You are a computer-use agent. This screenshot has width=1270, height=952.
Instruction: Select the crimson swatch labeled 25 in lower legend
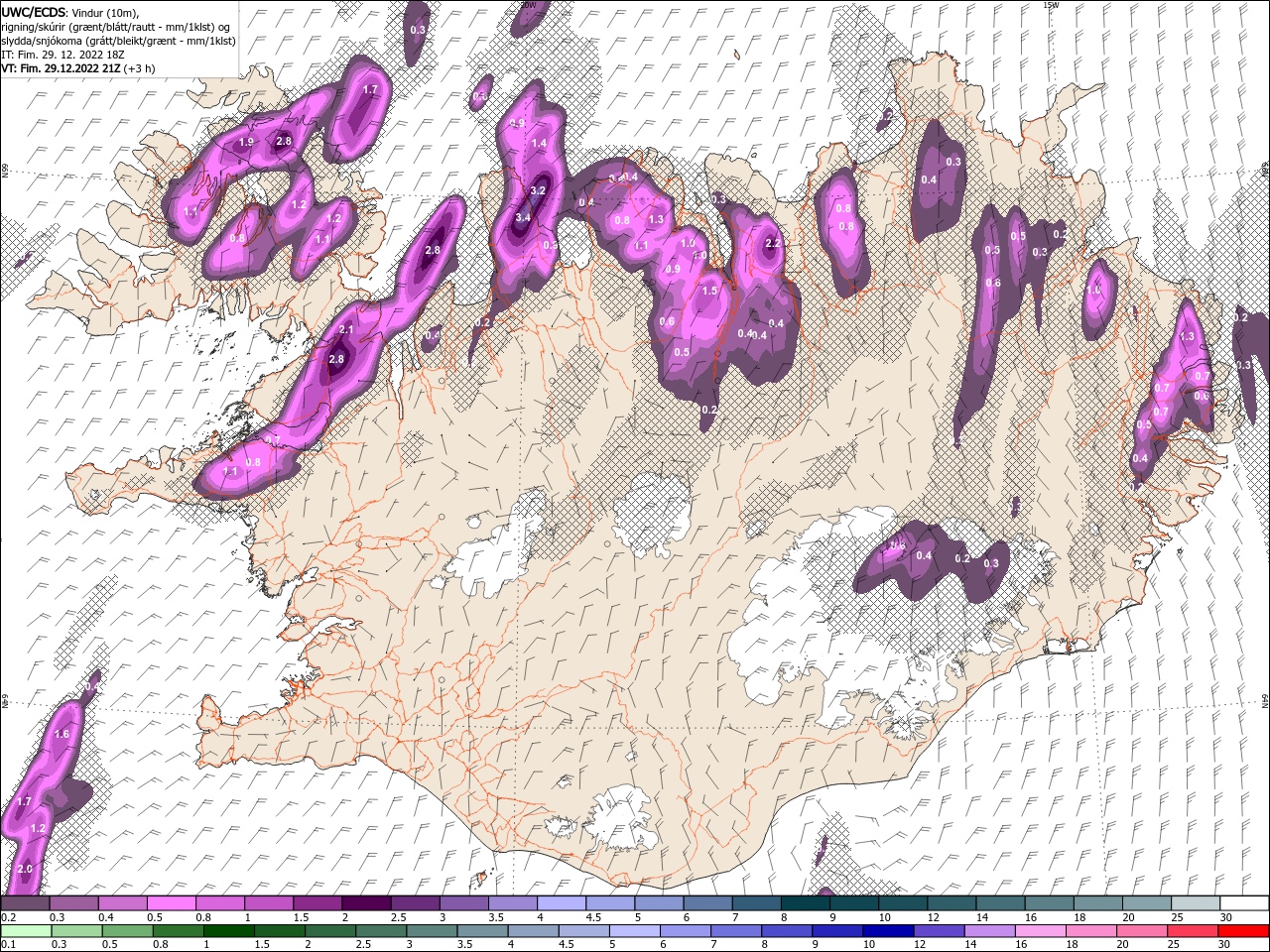coord(1192,931)
